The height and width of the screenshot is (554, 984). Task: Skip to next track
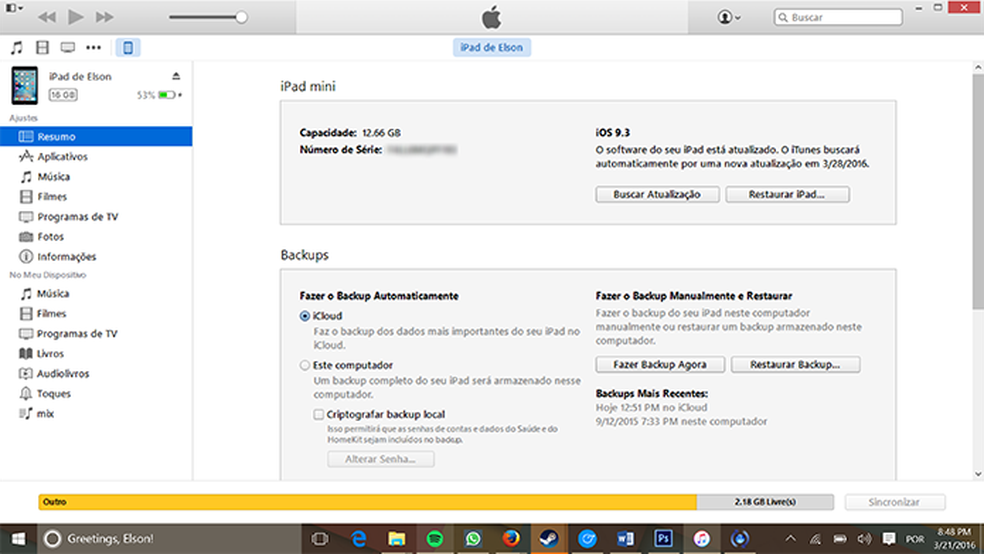(x=105, y=17)
